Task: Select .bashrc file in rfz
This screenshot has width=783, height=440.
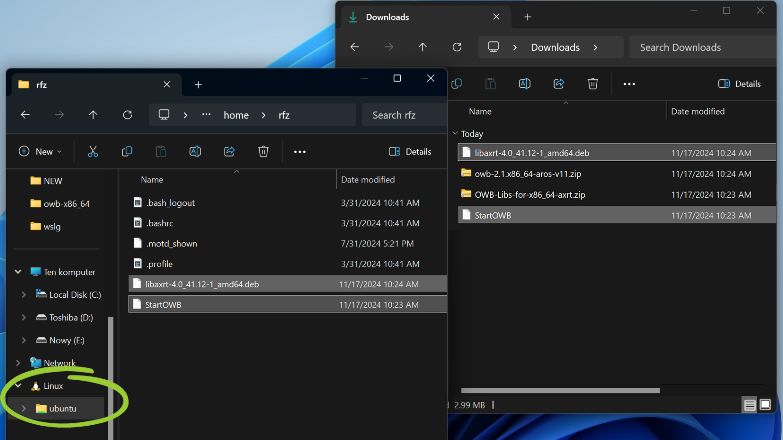Action: click(288, 223)
